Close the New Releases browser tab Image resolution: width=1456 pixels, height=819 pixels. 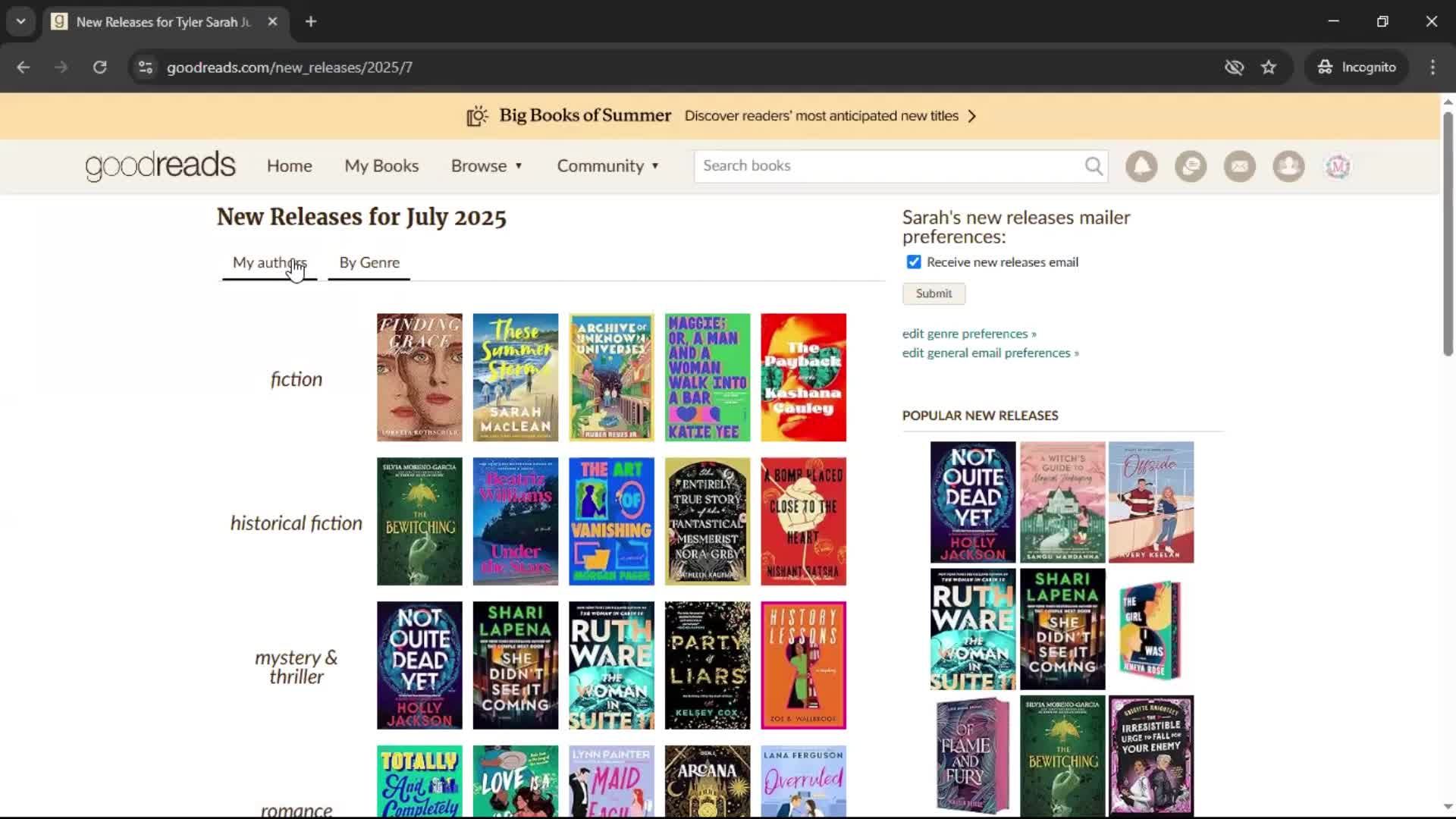tap(272, 22)
